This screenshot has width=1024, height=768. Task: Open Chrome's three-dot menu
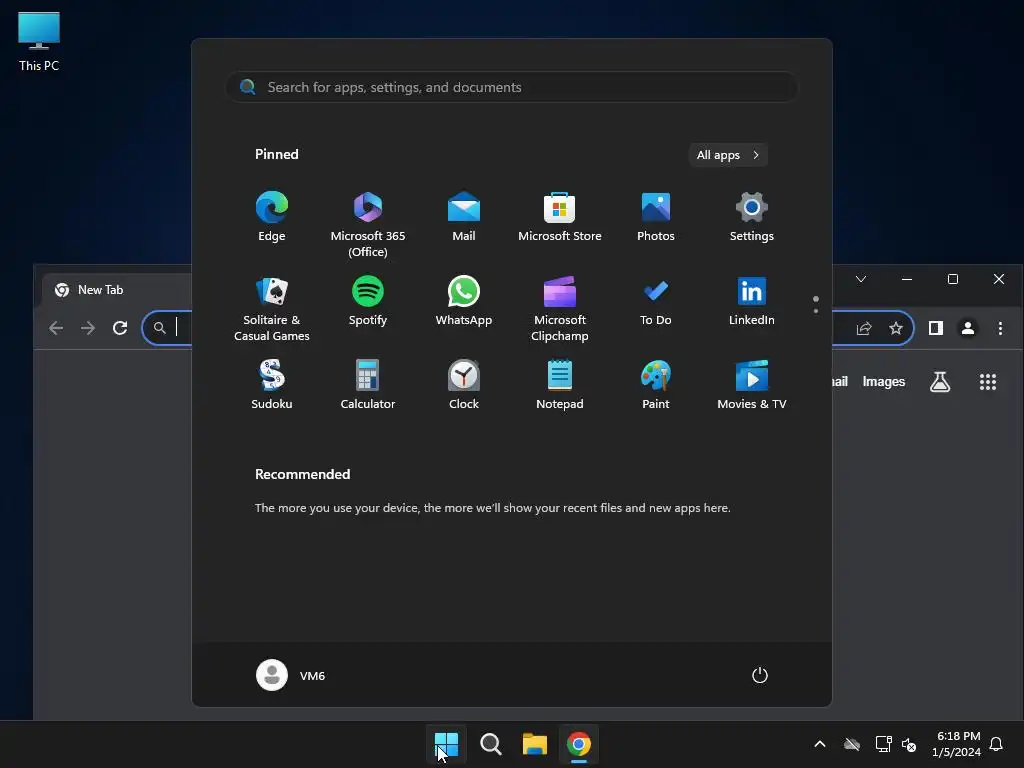tap(1000, 328)
